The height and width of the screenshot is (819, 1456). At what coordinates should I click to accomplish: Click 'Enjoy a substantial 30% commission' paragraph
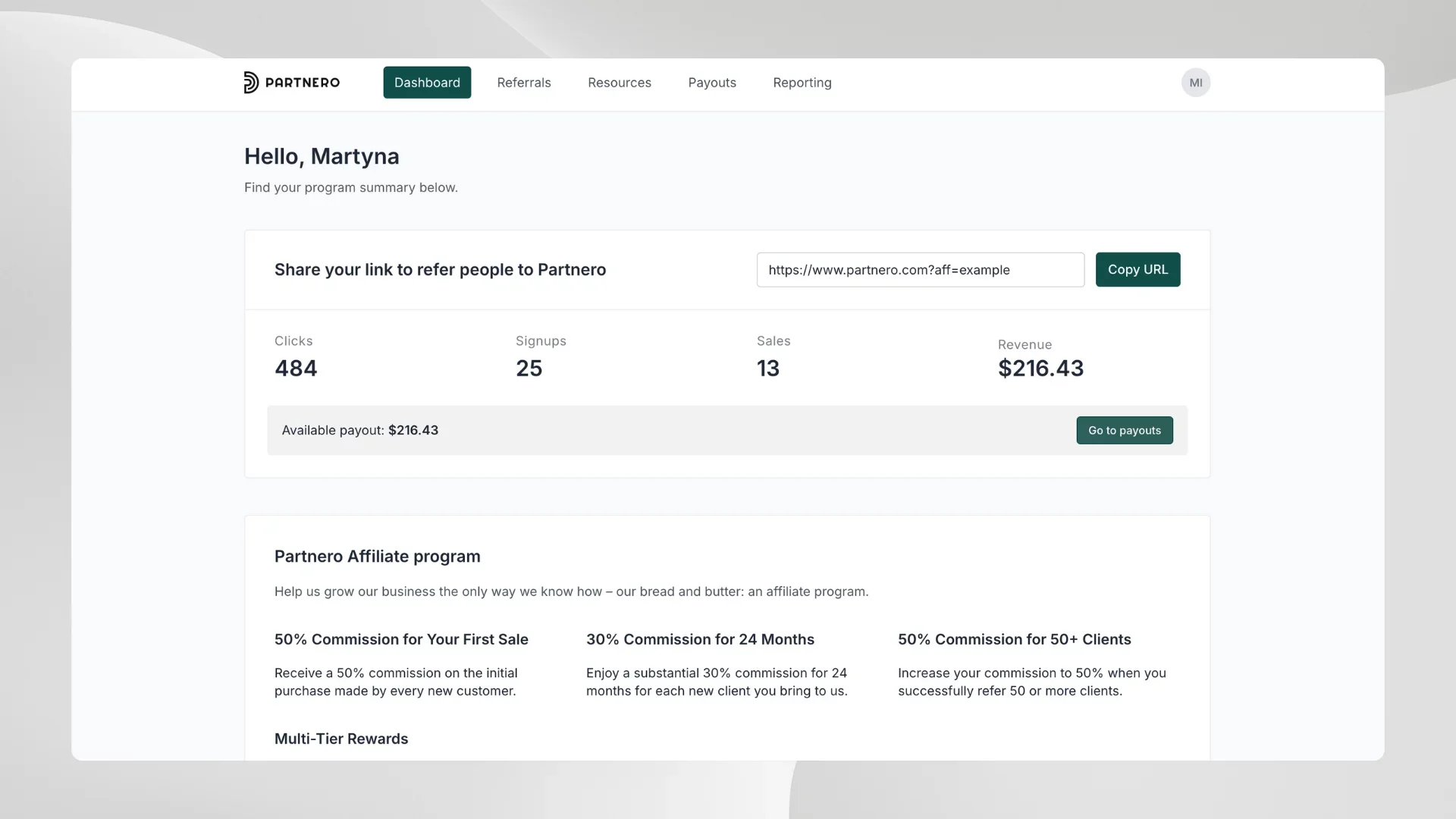[717, 682]
